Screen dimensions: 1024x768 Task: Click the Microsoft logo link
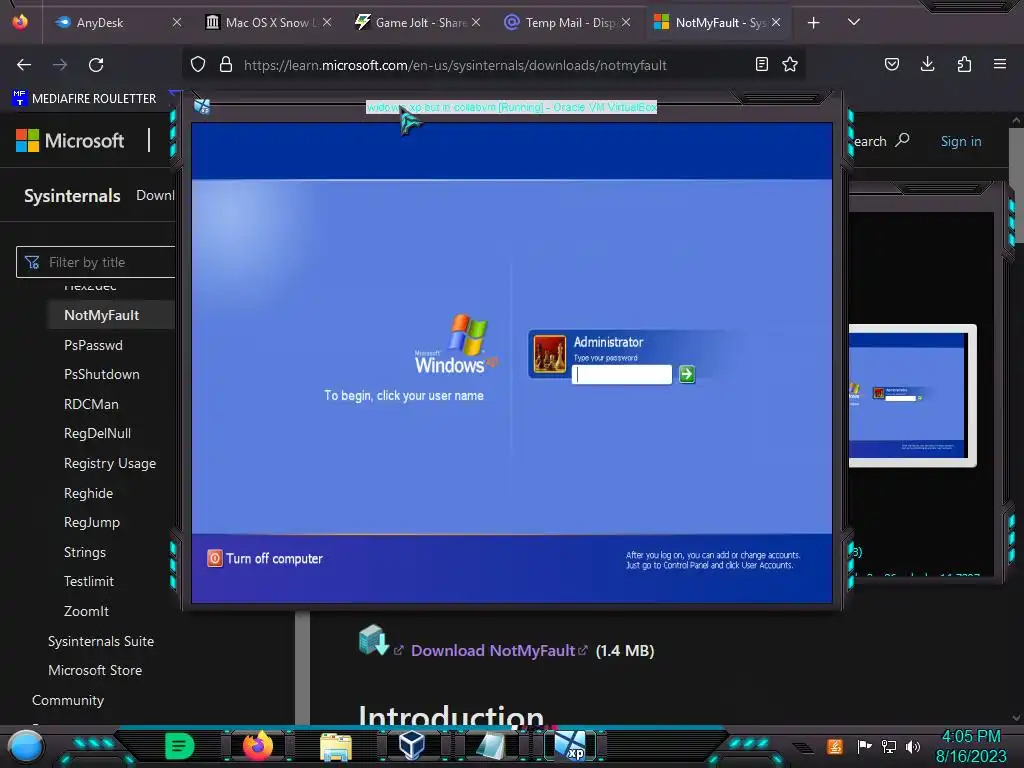pos(70,140)
